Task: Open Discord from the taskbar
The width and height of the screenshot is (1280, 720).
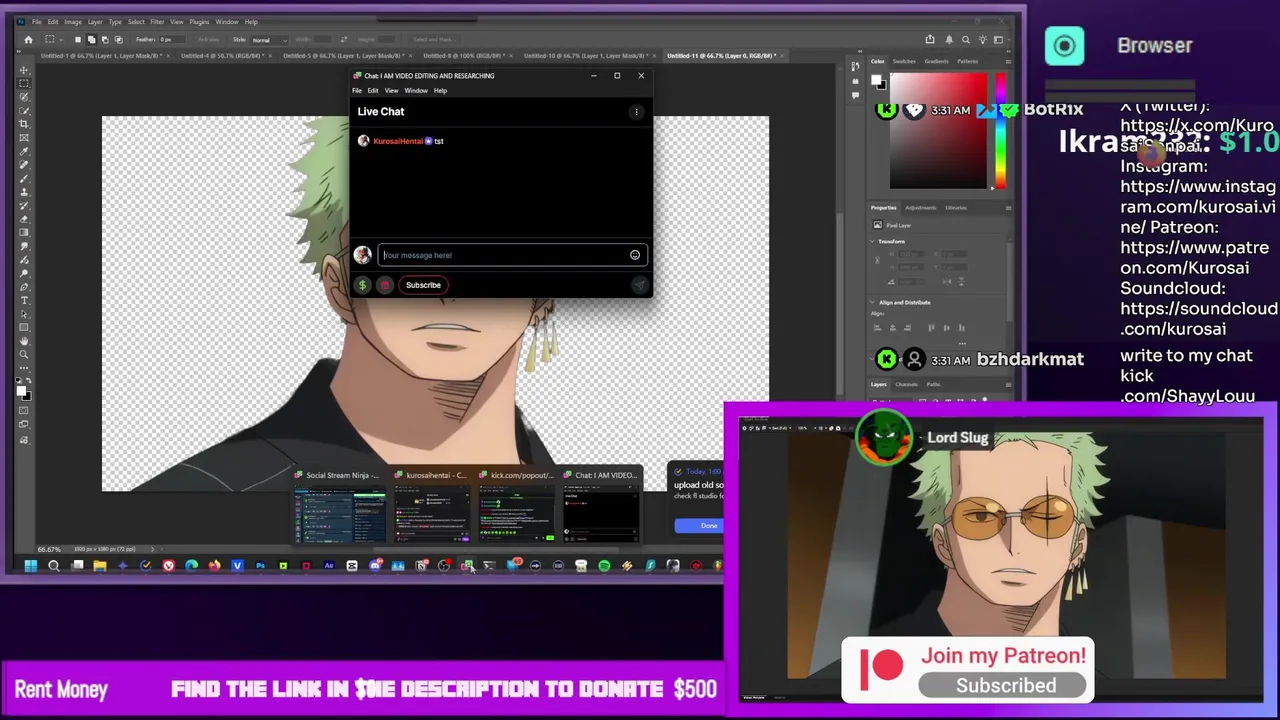Action: 375,566
